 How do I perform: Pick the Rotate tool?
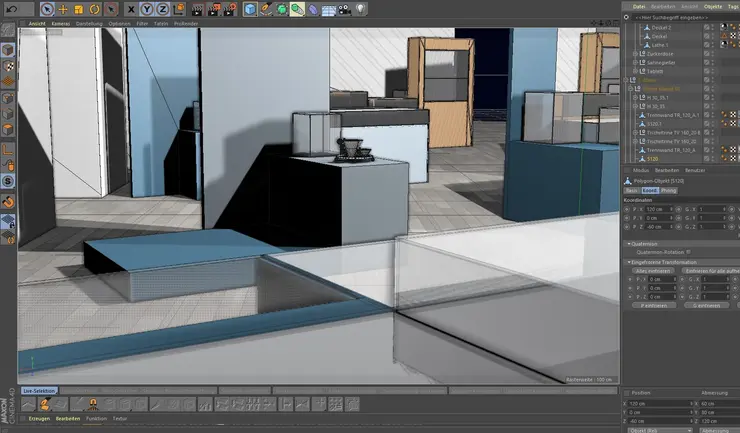(x=95, y=9)
